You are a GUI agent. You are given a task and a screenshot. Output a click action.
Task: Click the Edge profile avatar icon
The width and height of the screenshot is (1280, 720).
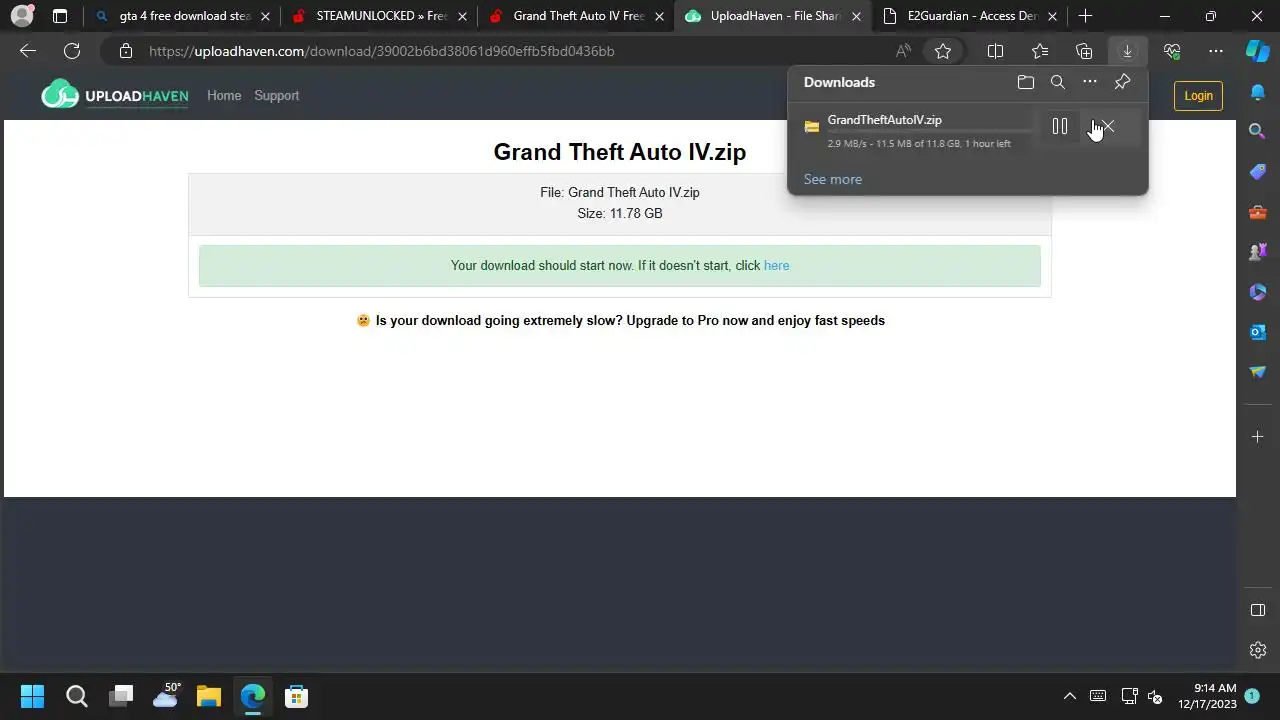tap(22, 16)
